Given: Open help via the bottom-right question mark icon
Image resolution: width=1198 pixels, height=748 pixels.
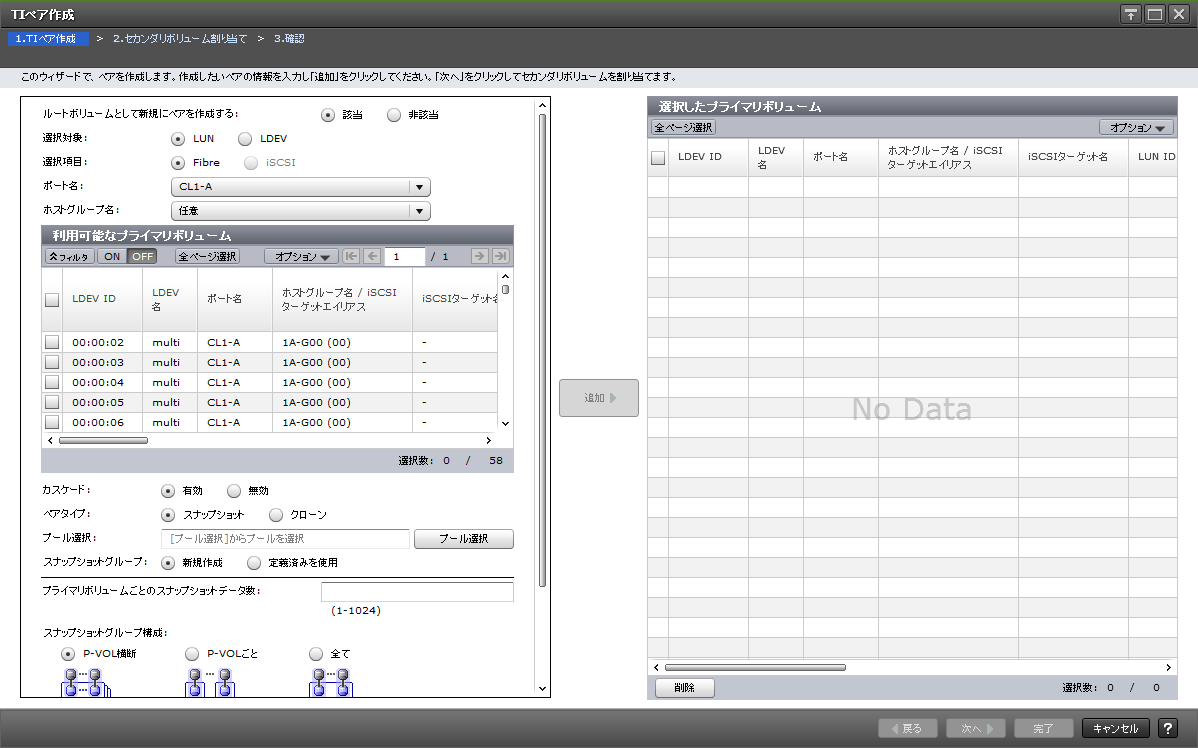Looking at the screenshot, I should point(1168,728).
